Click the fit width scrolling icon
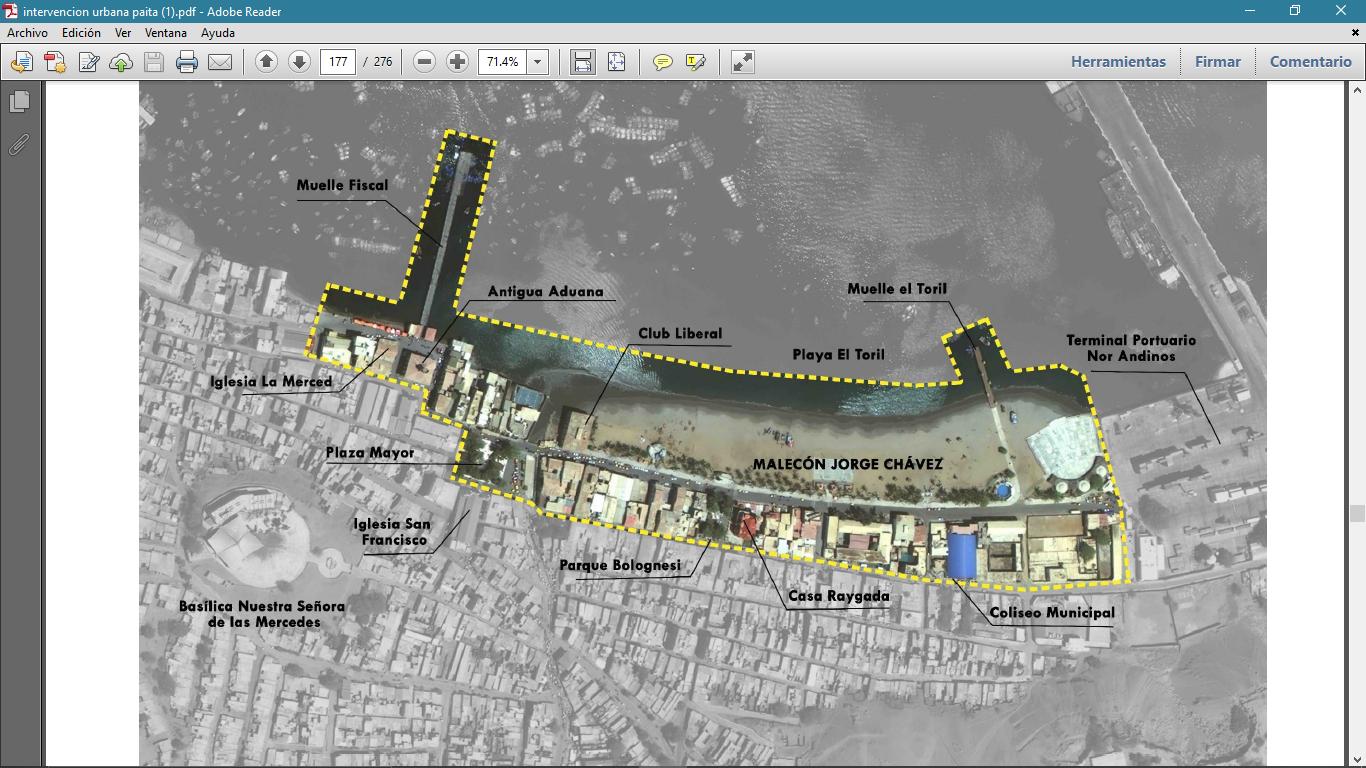Screen dimensions: 1366x768 coord(583,62)
